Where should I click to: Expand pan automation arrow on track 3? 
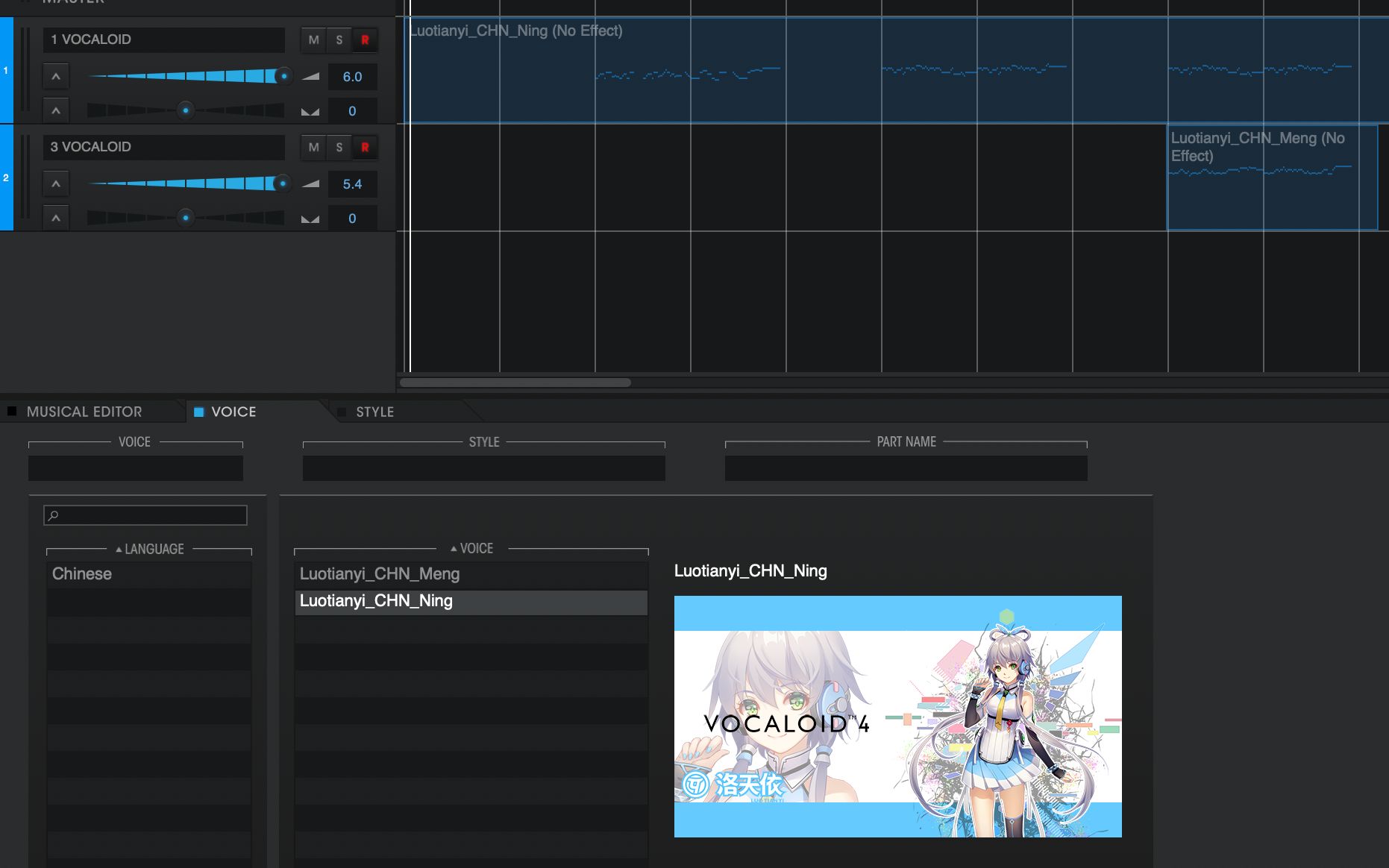point(56,218)
